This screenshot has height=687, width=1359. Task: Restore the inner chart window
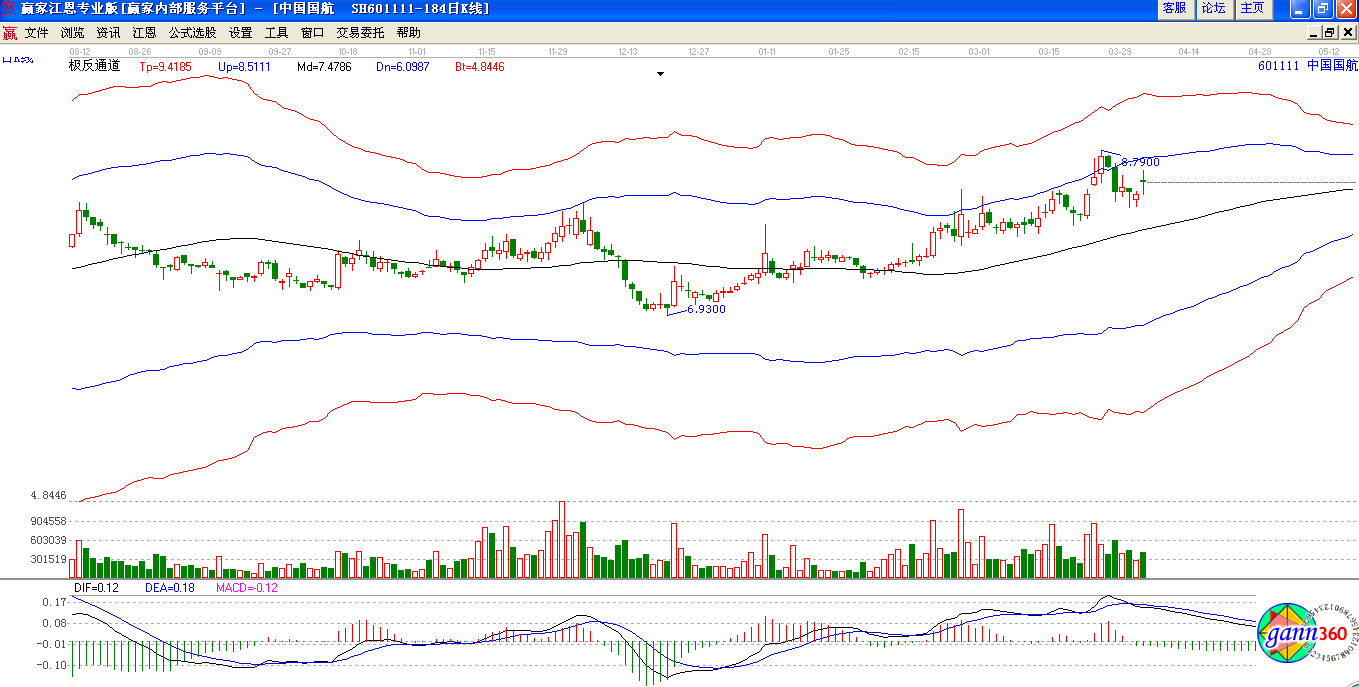click(1330, 33)
